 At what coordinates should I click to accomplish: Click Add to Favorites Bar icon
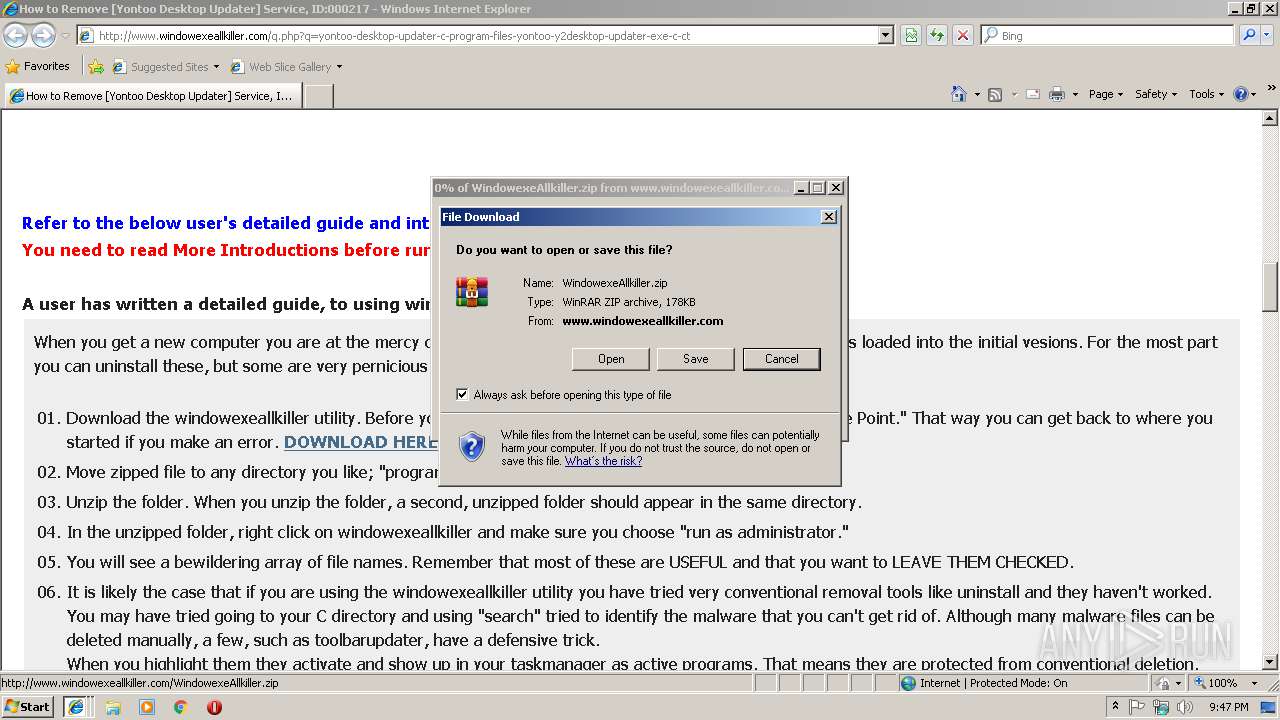pos(96,67)
